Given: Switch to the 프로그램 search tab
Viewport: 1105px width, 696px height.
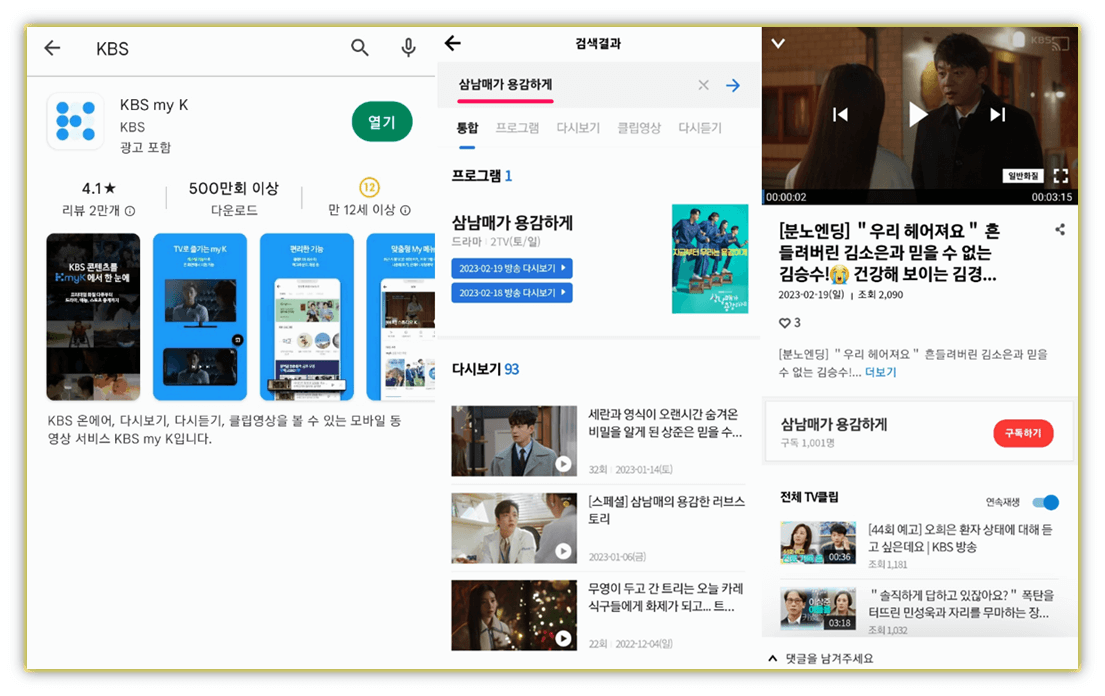Looking at the screenshot, I should 517,127.
